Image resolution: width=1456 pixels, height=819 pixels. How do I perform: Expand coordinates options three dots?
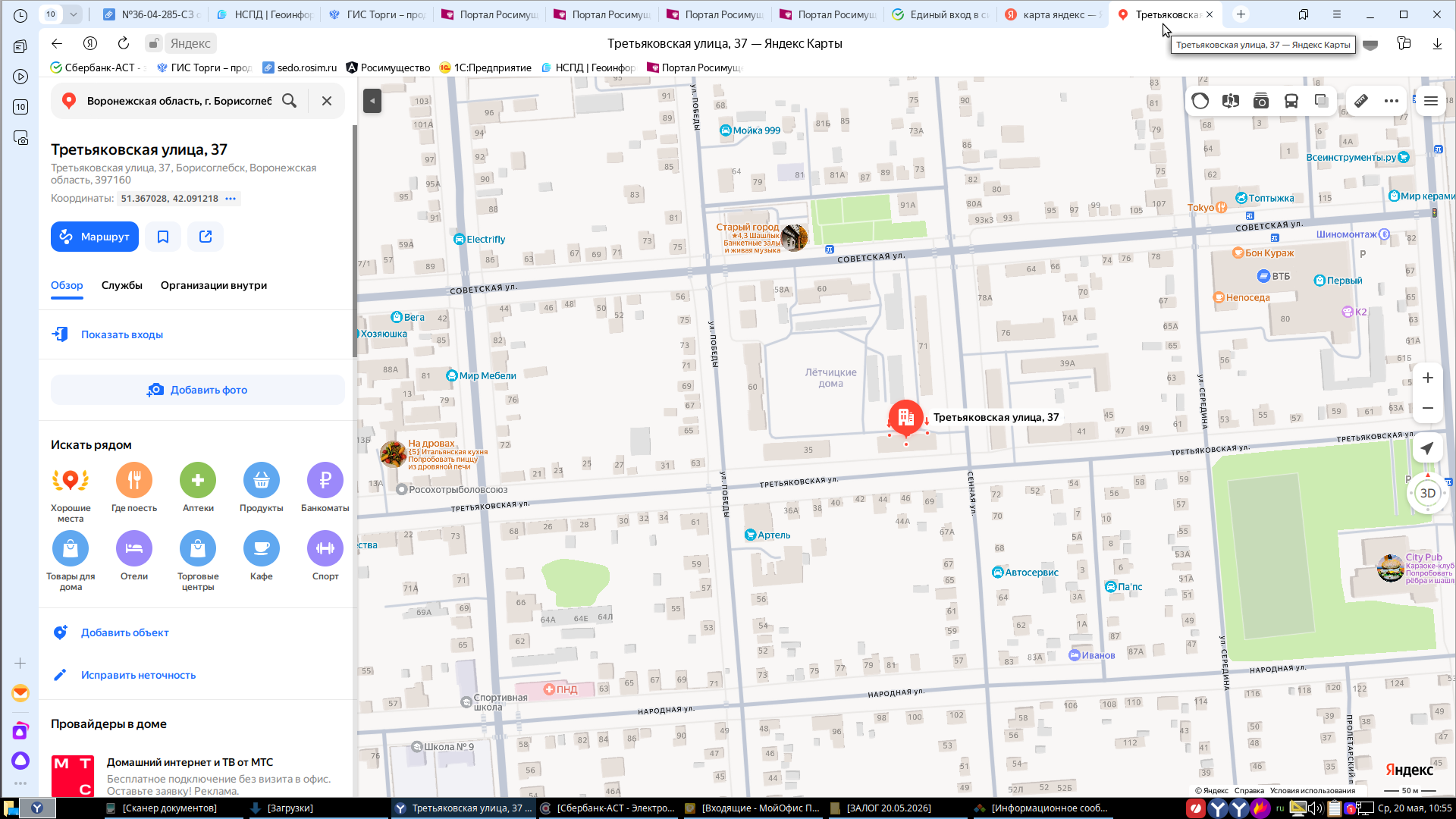[x=231, y=199]
